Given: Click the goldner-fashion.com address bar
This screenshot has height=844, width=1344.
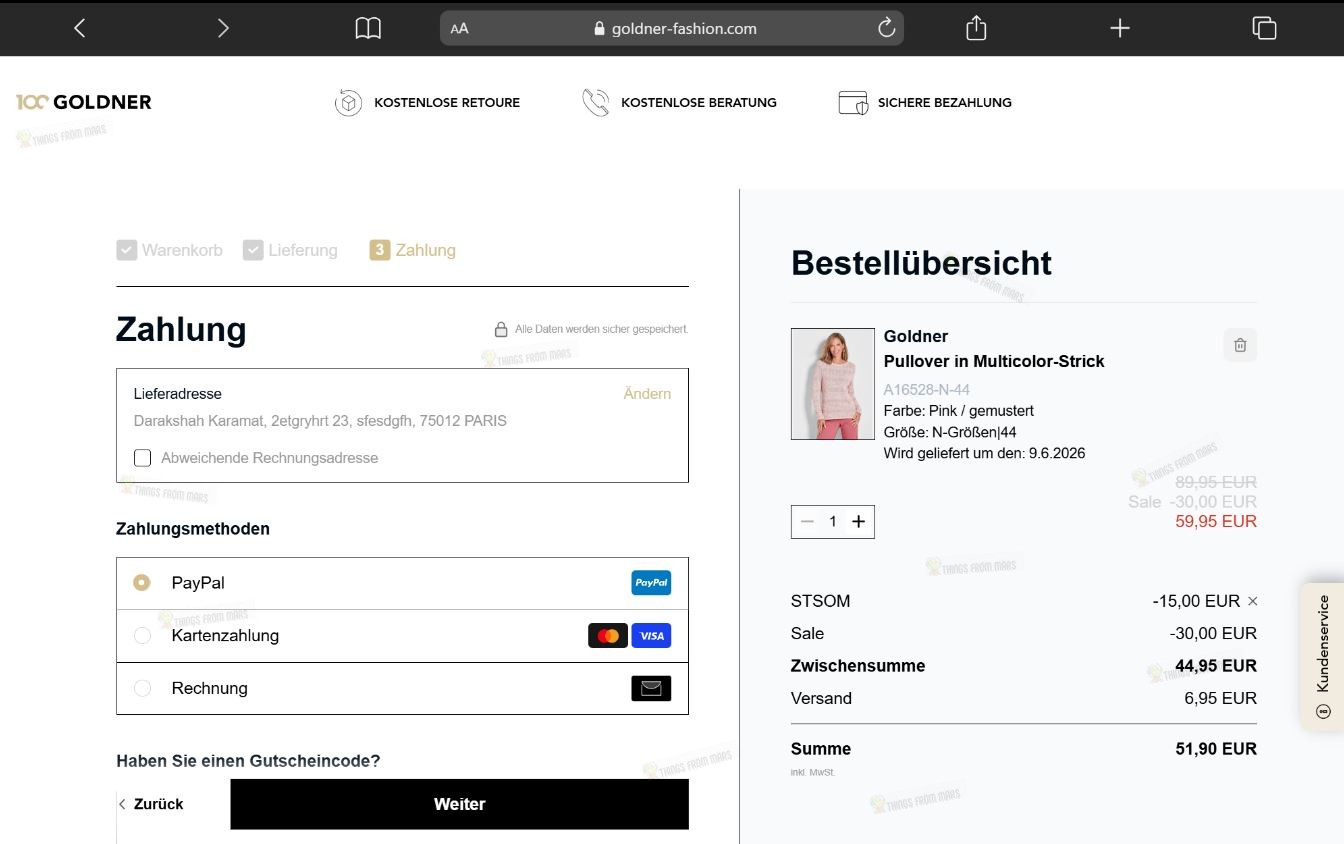Looking at the screenshot, I should [672, 28].
